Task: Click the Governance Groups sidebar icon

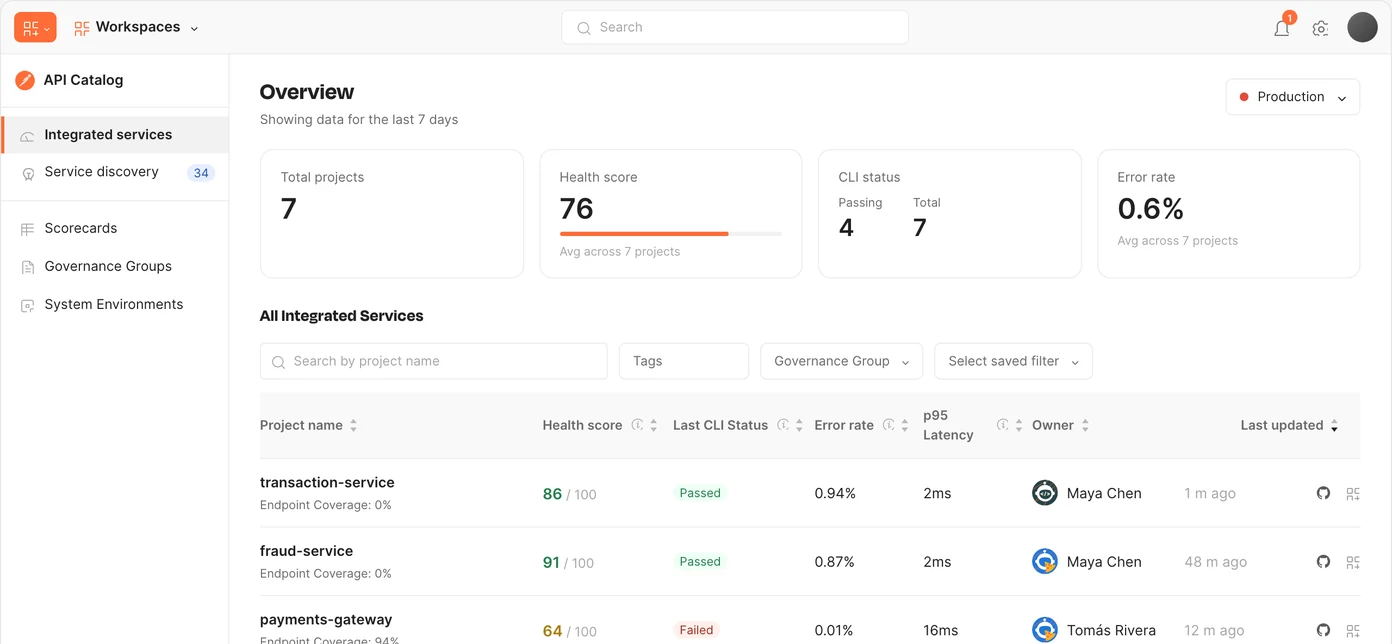Action: click(28, 267)
